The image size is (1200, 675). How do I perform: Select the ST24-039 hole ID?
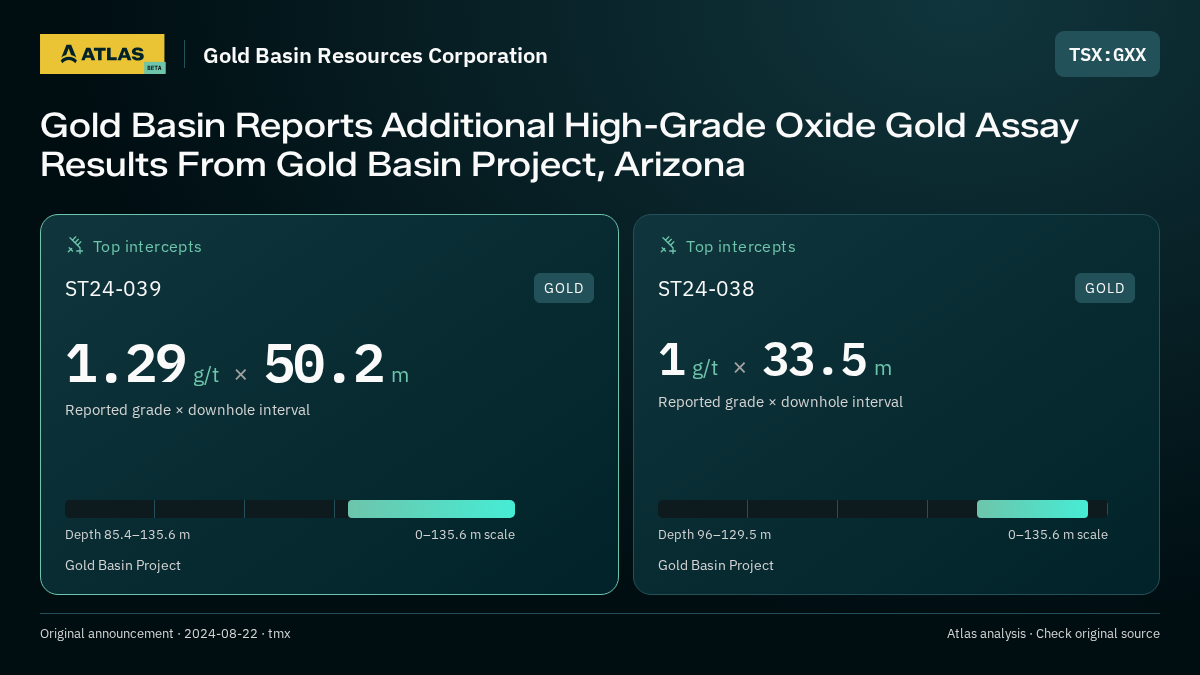[113, 289]
